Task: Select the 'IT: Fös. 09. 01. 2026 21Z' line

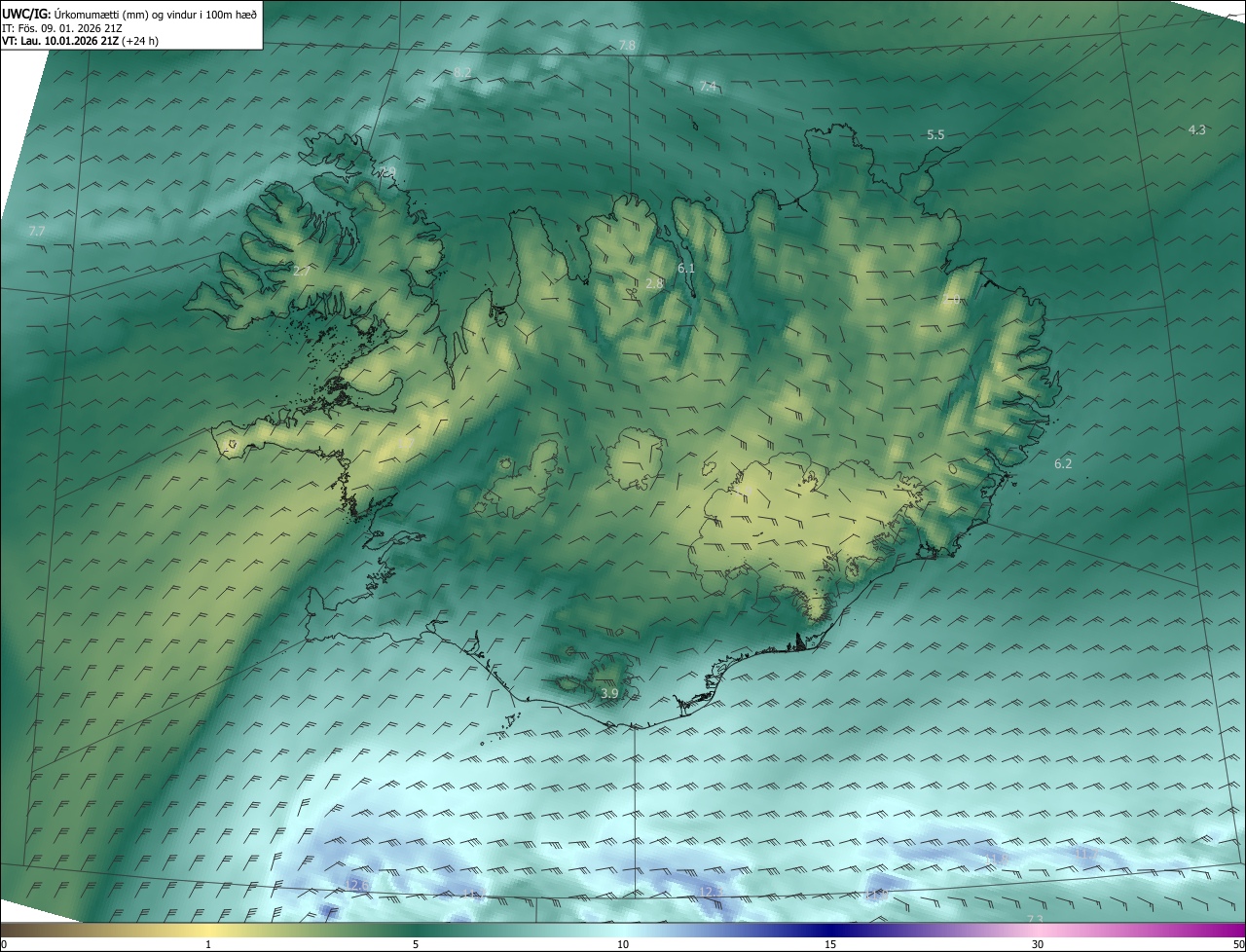Action: [61, 27]
